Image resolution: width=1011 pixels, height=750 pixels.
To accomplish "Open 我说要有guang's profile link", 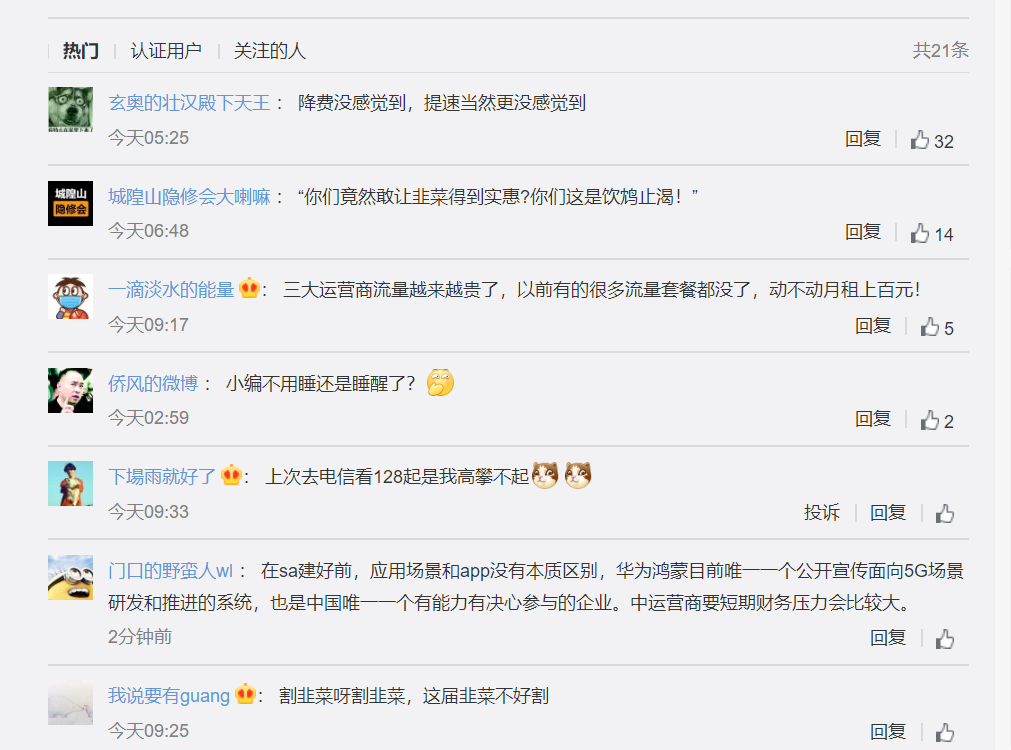I will click(168, 696).
